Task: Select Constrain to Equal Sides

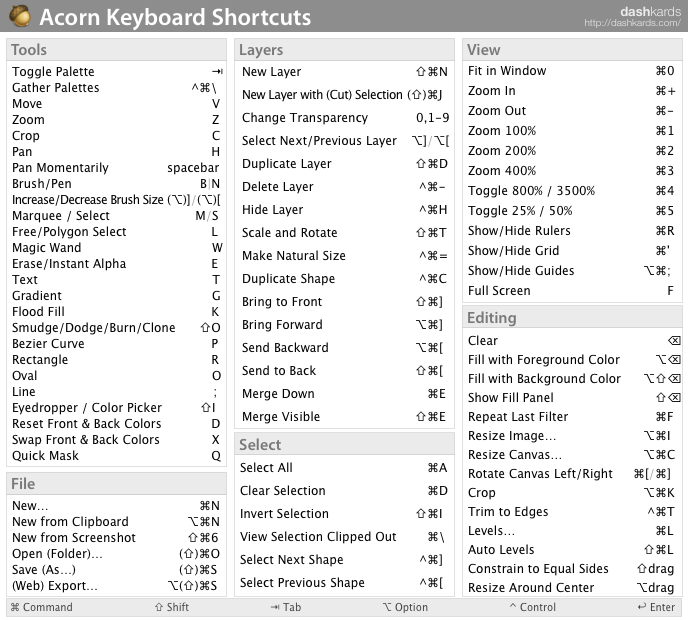Action: click(x=571, y=569)
